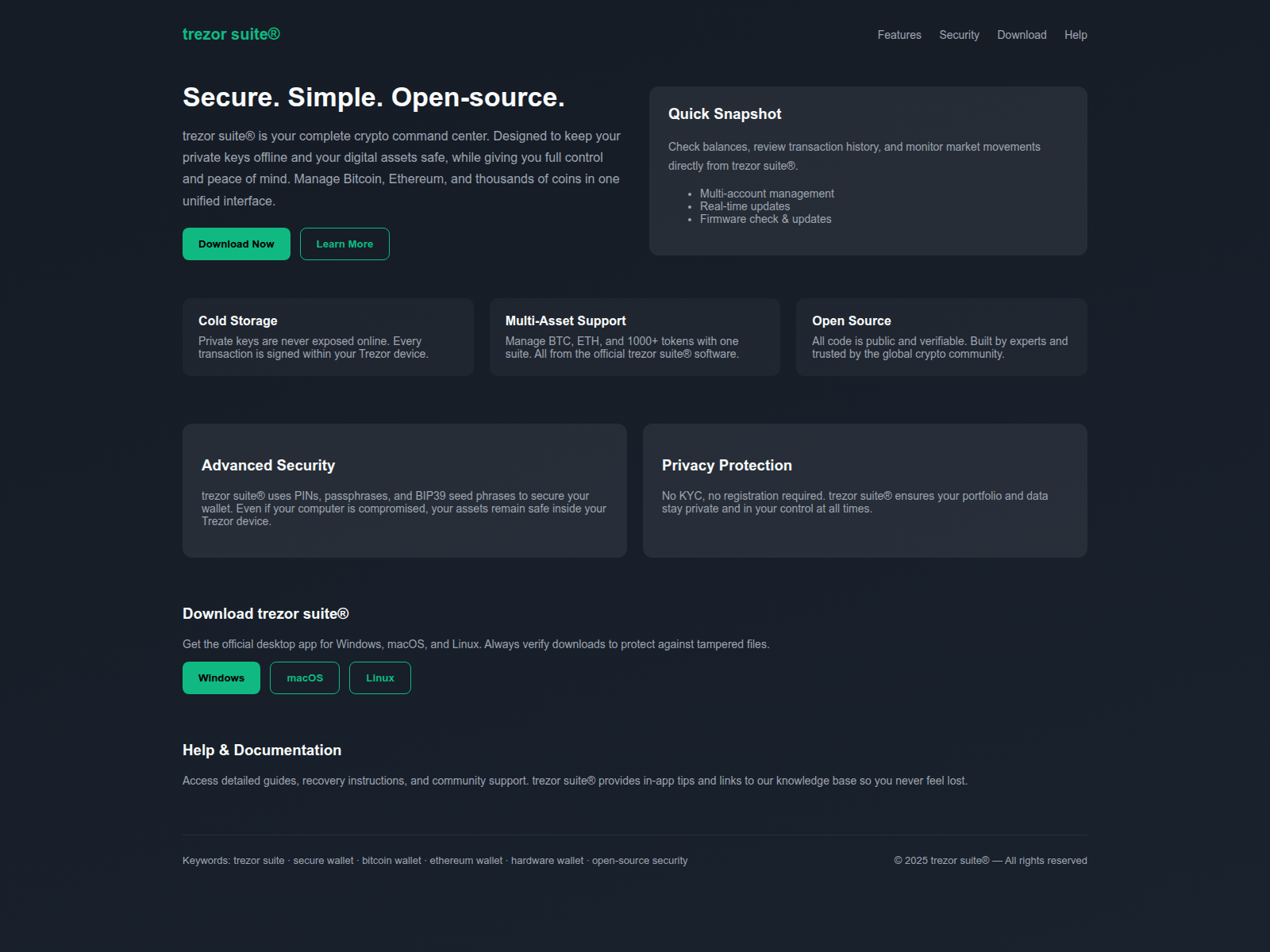Click the Quick Snapshot card heading
1270x952 pixels.
coord(725,114)
